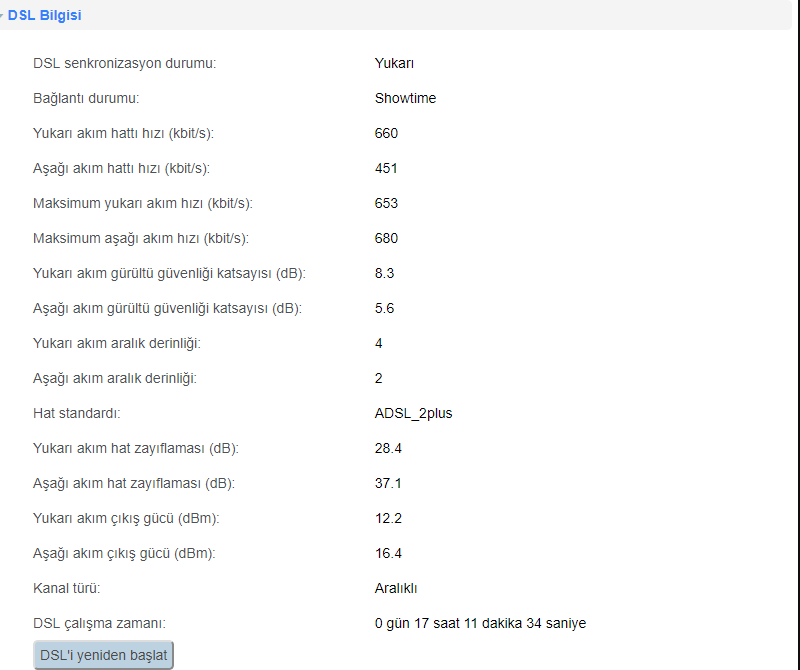800x670 pixels.
Task: Click the "DSL'i yeniden başlat" button
Action: coord(104,655)
